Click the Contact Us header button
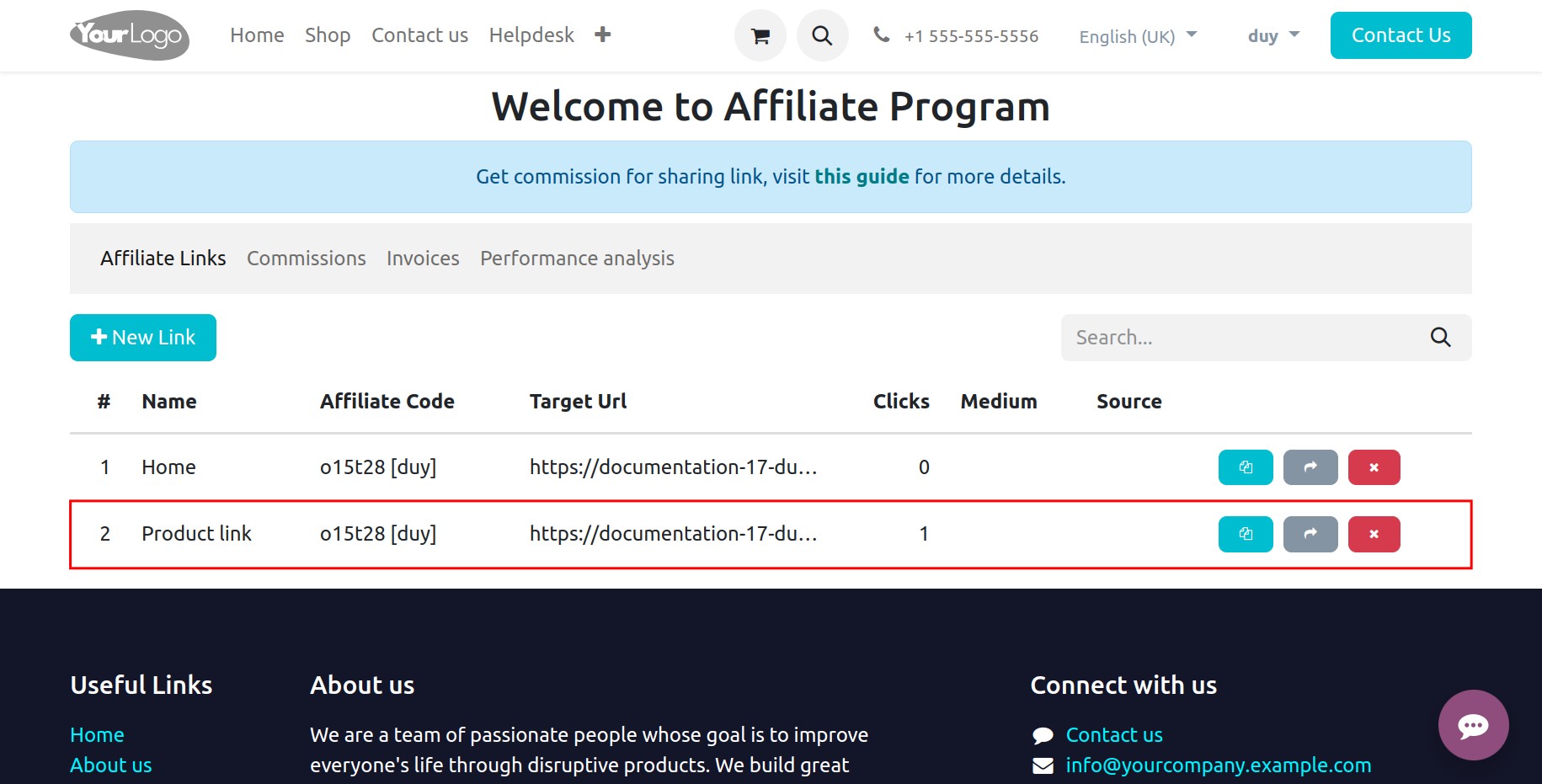 [1401, 35]
